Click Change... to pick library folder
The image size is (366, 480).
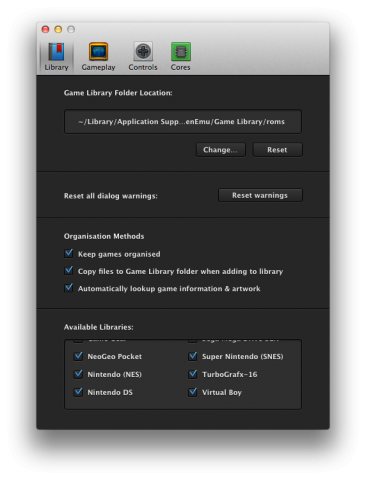221,150
